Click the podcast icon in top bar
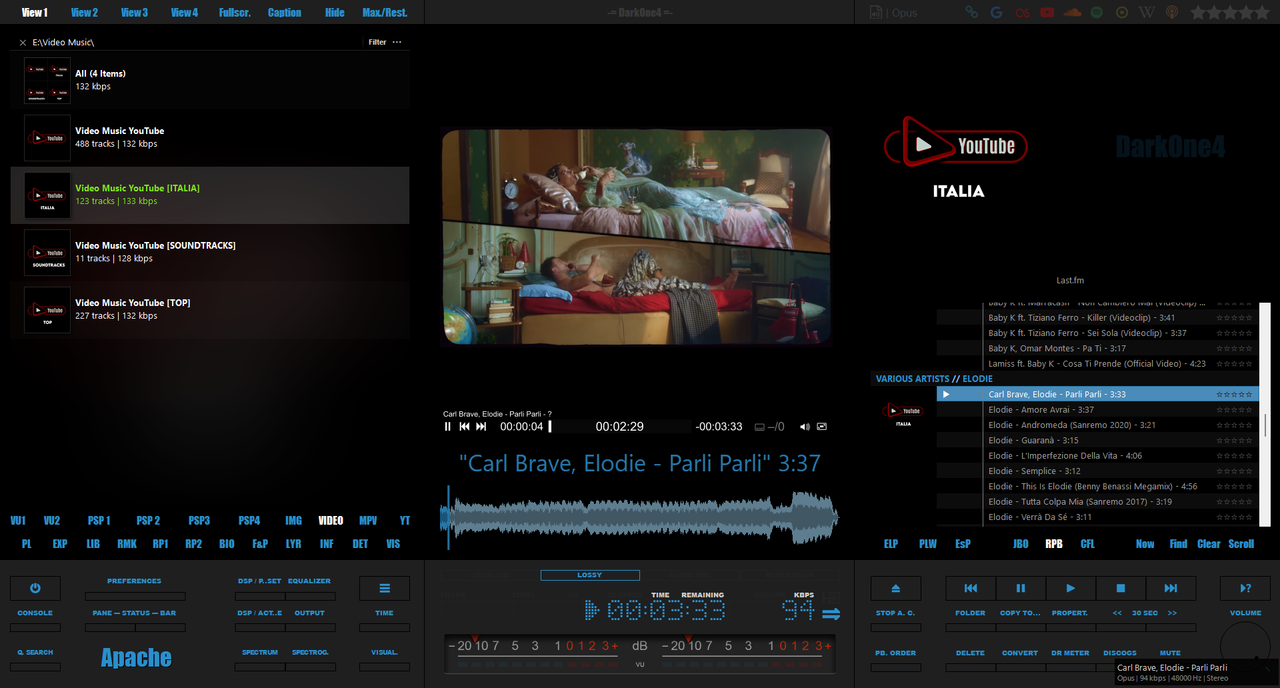The width and height of the screenshot is (1280, 688). pyautogui.click(x=1172, y=12)
